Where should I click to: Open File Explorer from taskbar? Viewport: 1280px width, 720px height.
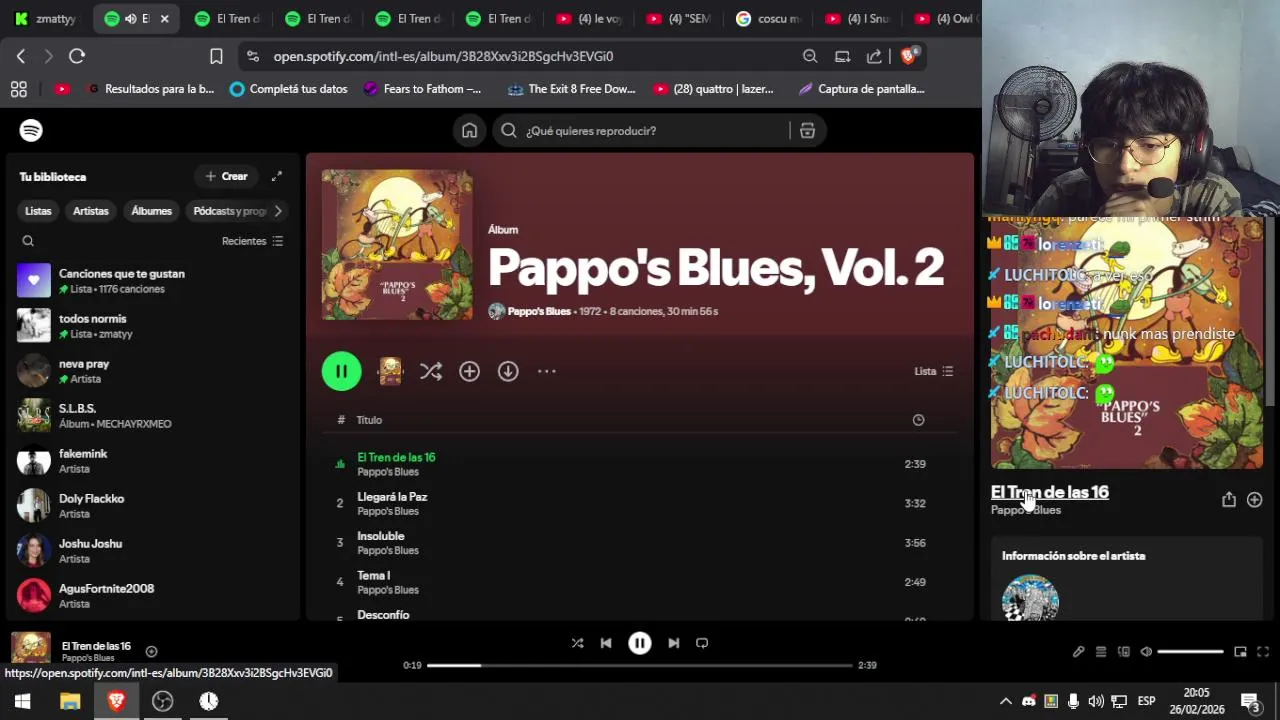point(69,701)
